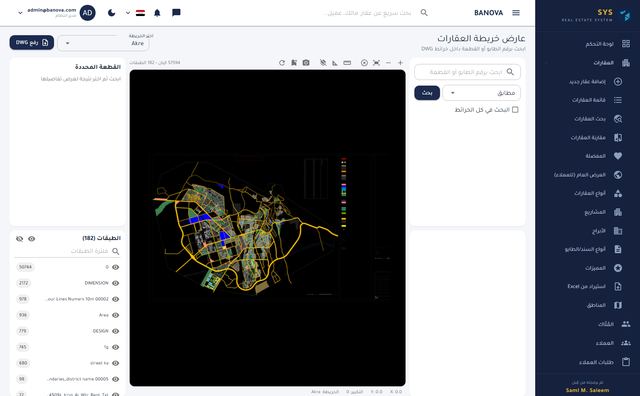Zoom out with the minus icon
640x396 pixels.
[x=389, y=63]
